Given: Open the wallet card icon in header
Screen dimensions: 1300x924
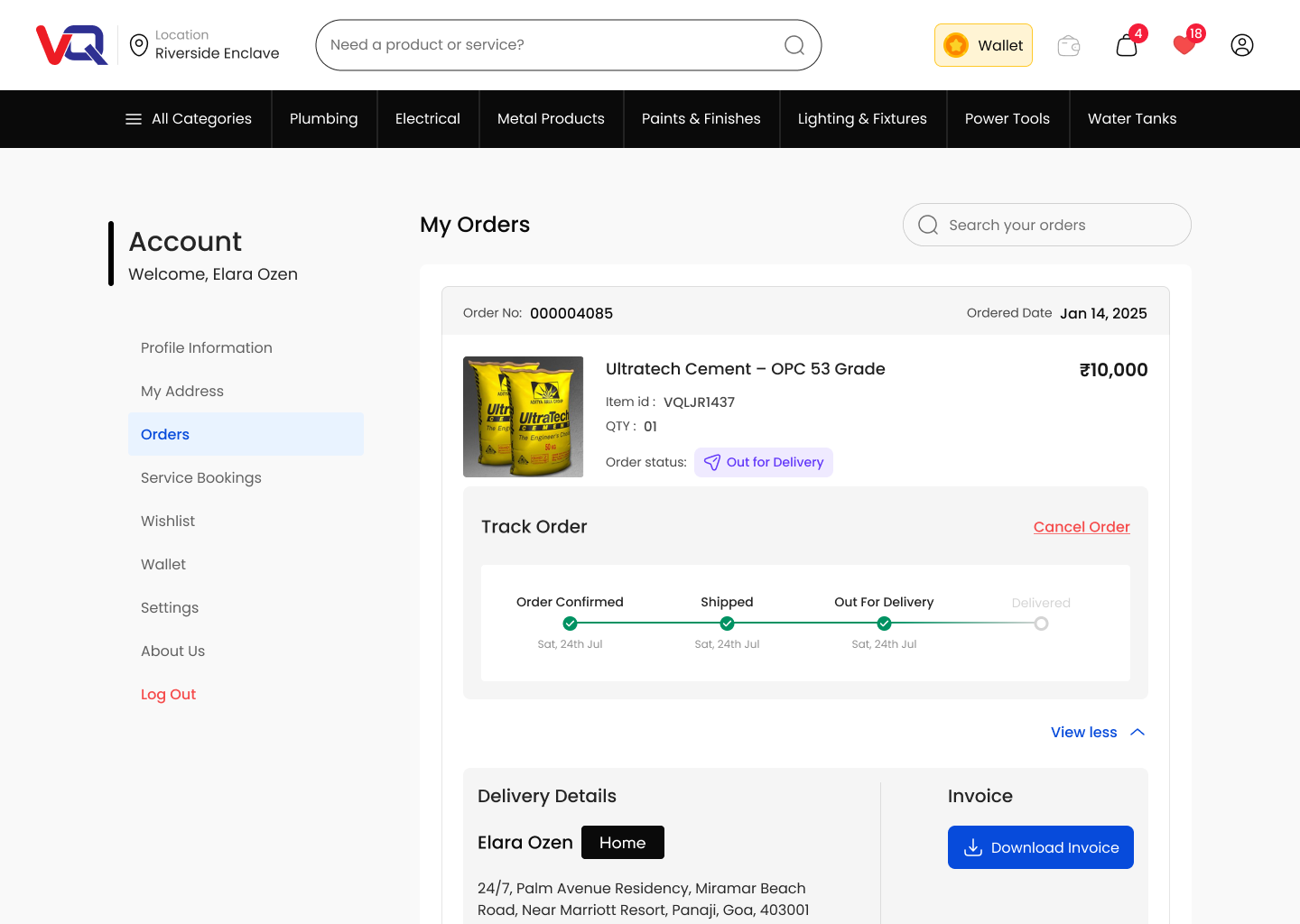Looking at the screenshot, I should pyautogui.click(x=1069, y=45).
